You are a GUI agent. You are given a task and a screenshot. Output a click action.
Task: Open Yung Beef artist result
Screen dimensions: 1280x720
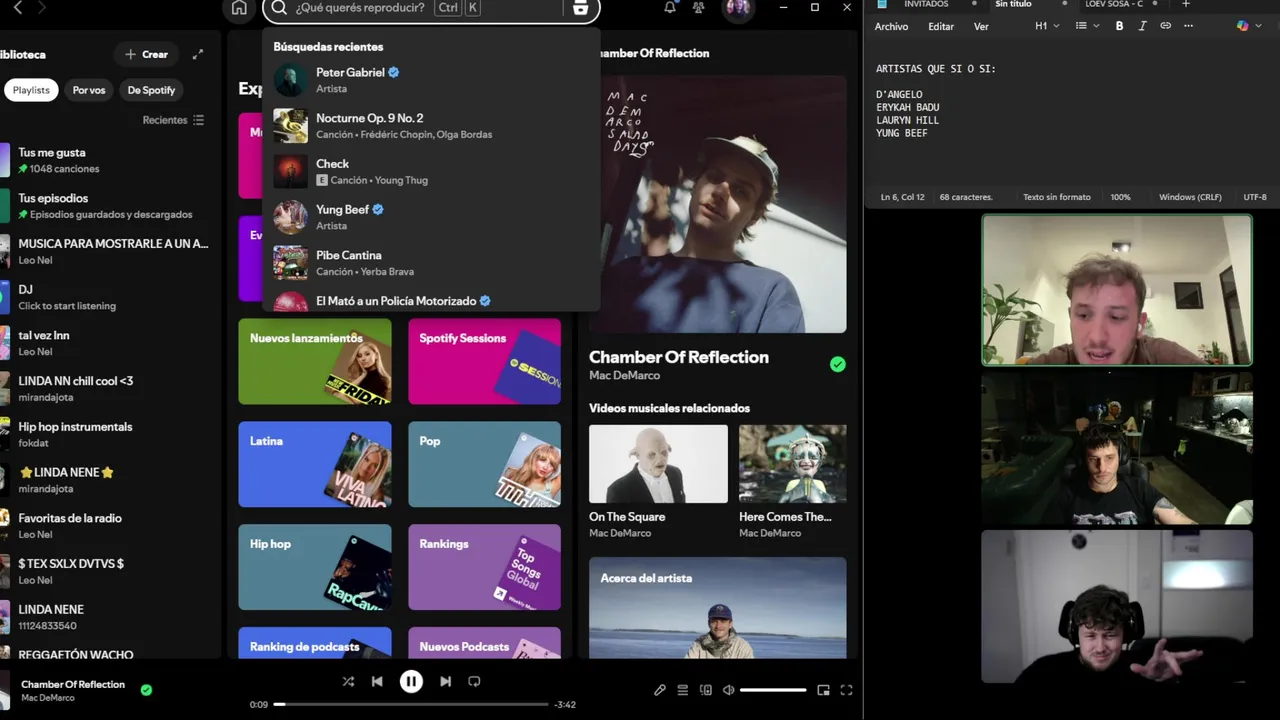pos(431,217)
